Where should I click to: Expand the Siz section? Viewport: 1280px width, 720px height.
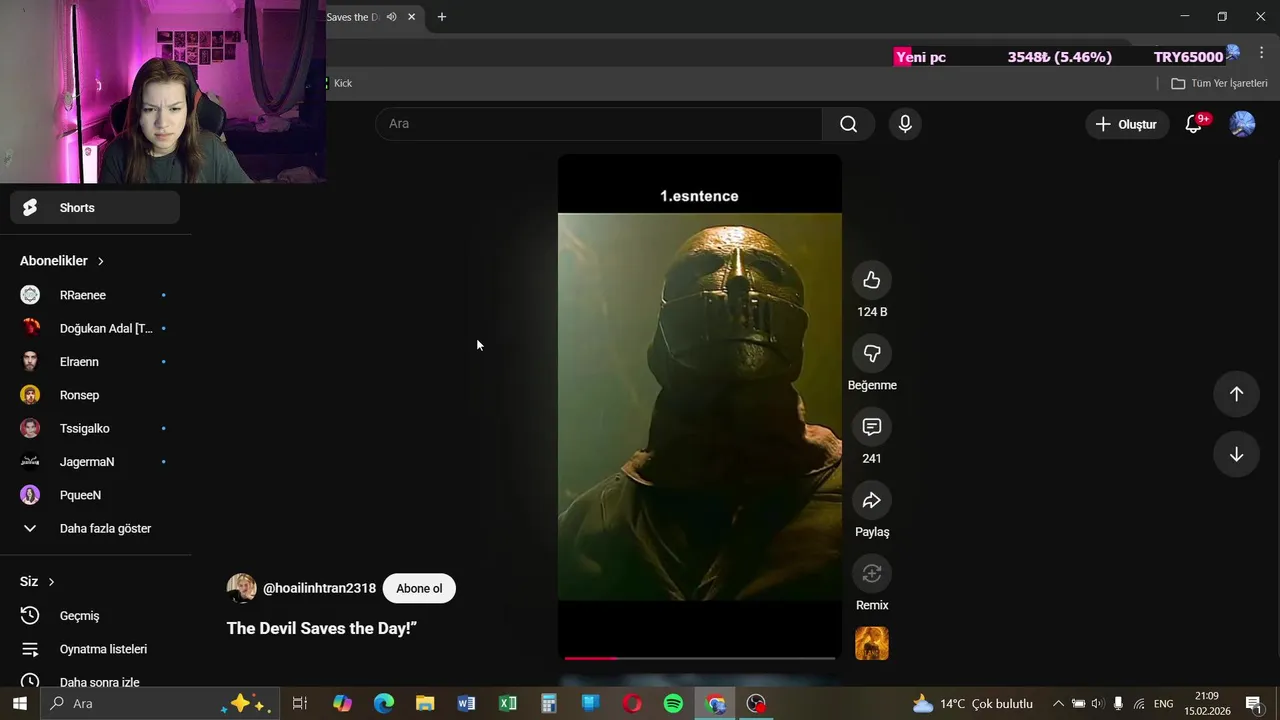click(x=37, y=582)
